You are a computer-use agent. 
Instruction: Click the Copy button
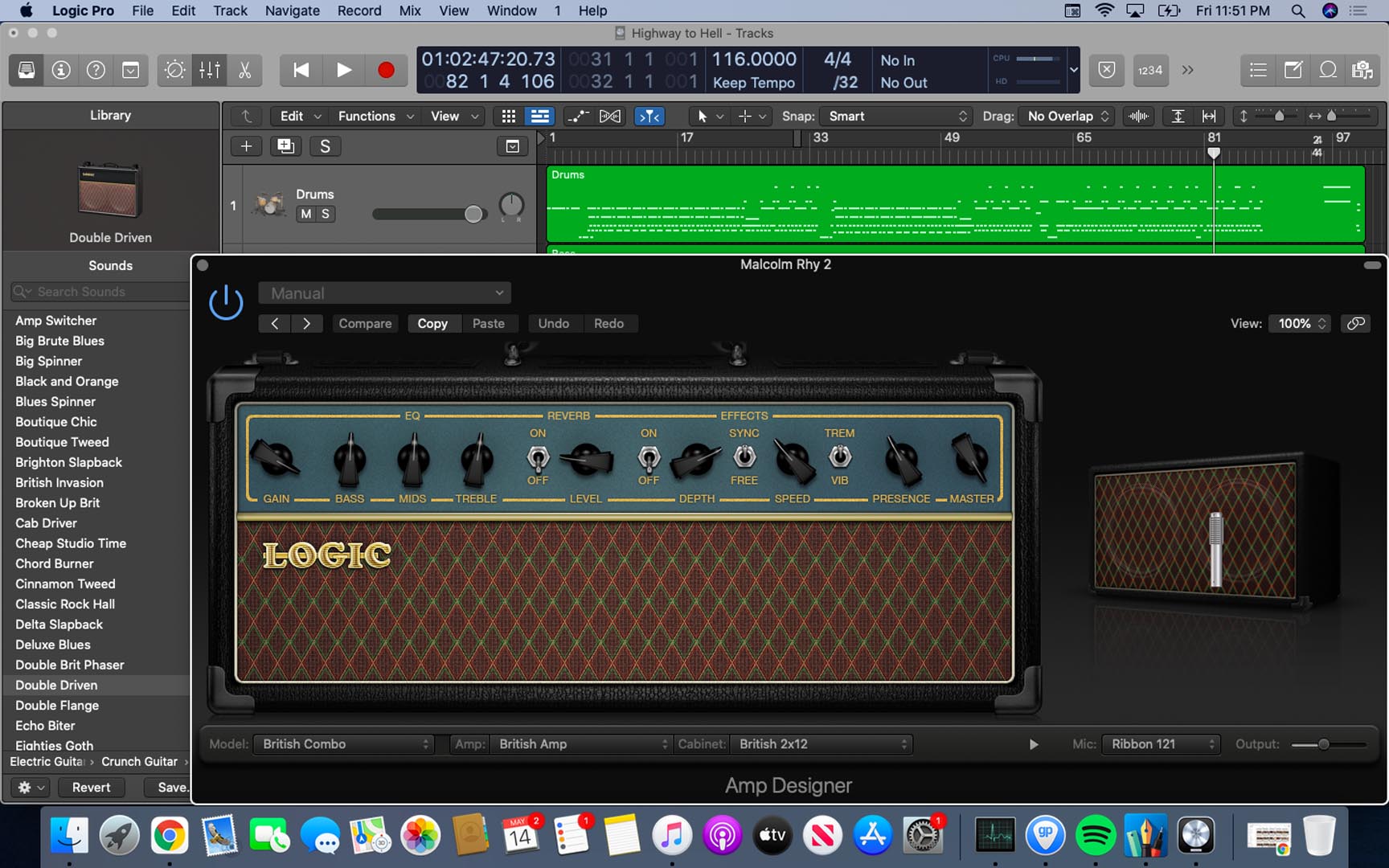(x=432, y=323)
